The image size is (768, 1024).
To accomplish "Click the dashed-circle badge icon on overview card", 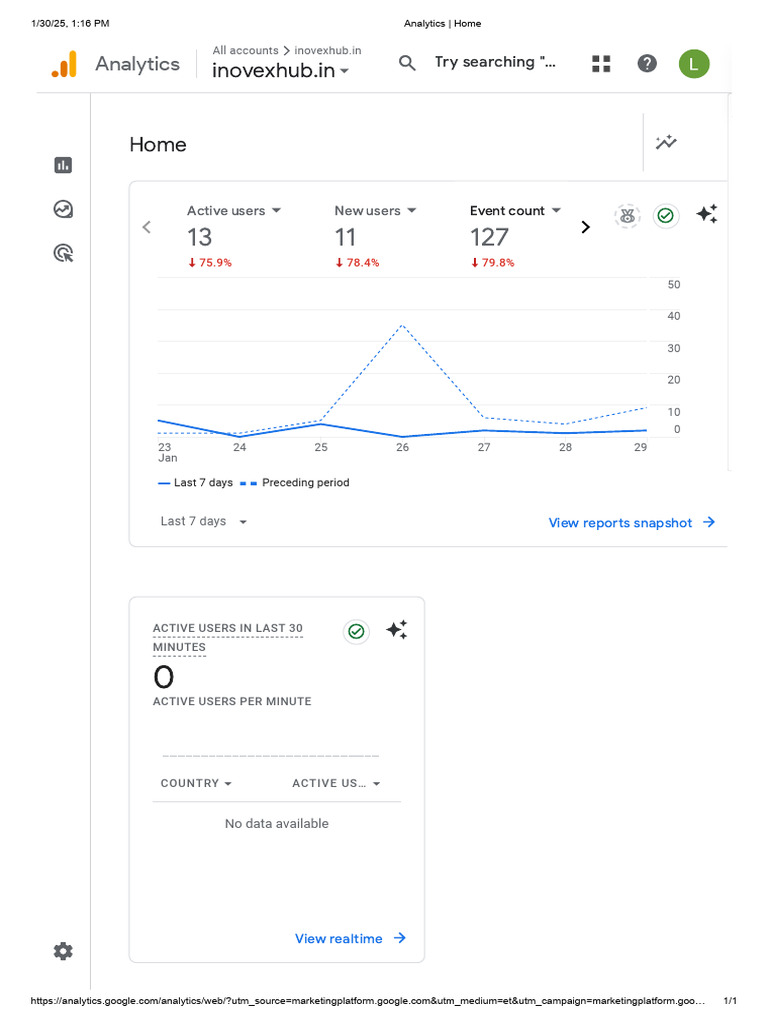I will point(627,216).
